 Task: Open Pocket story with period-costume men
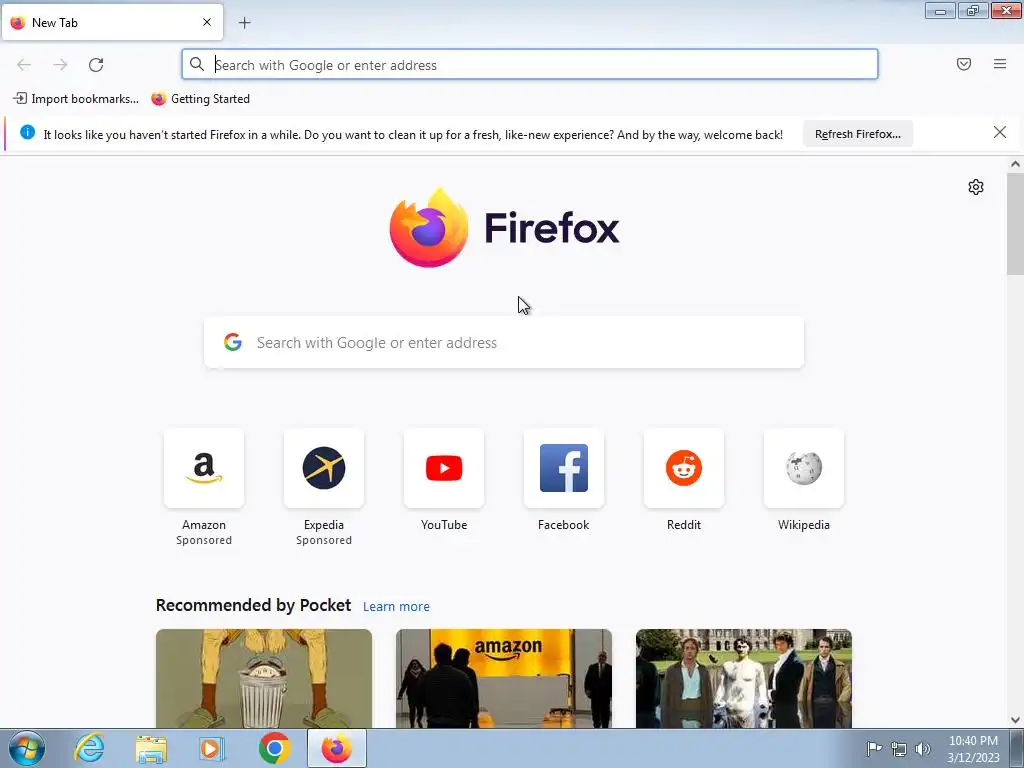743,679
